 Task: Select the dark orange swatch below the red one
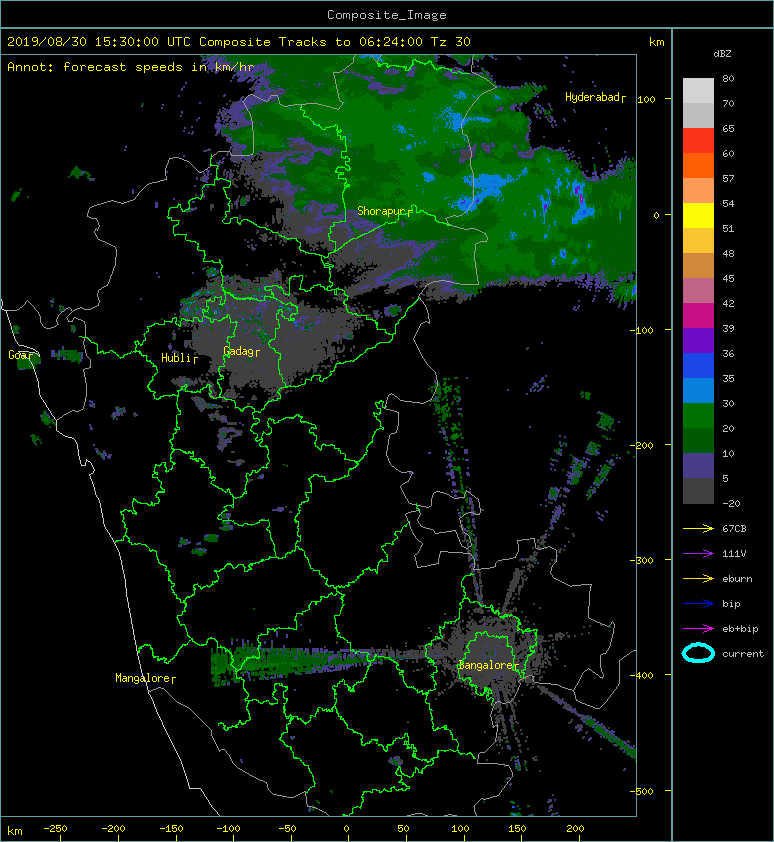pyautogui.click(x=698, y=166)
